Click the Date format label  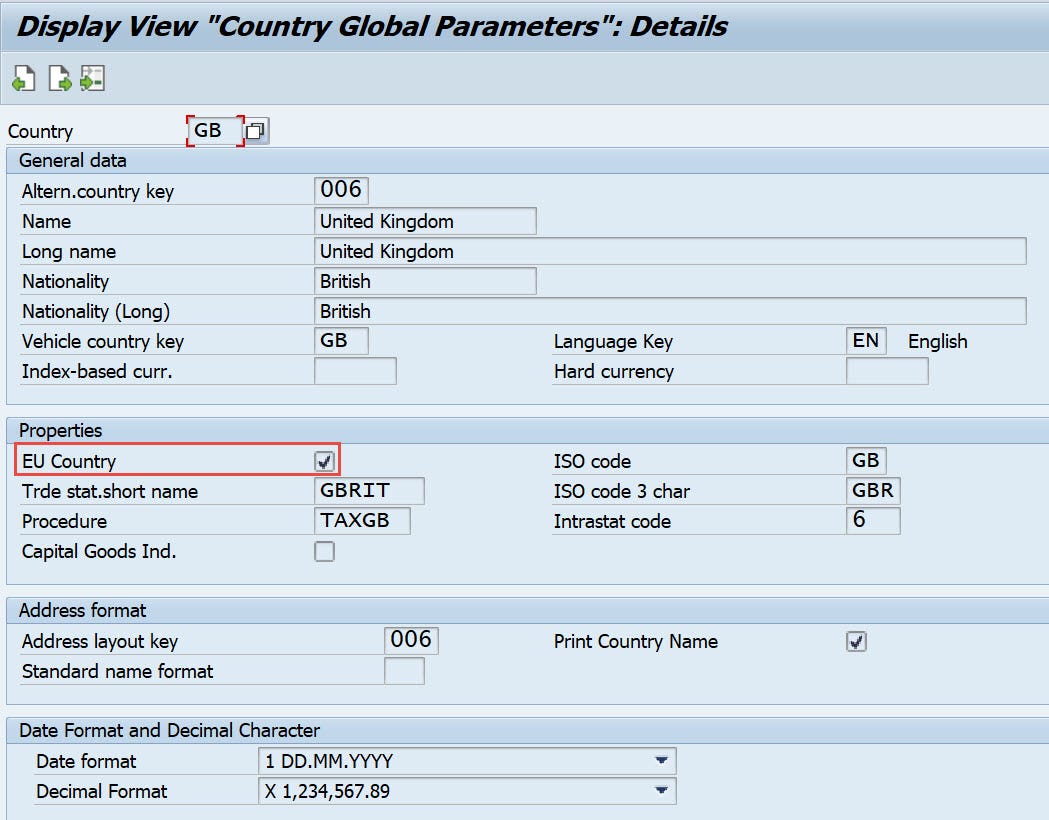(86, 761)
